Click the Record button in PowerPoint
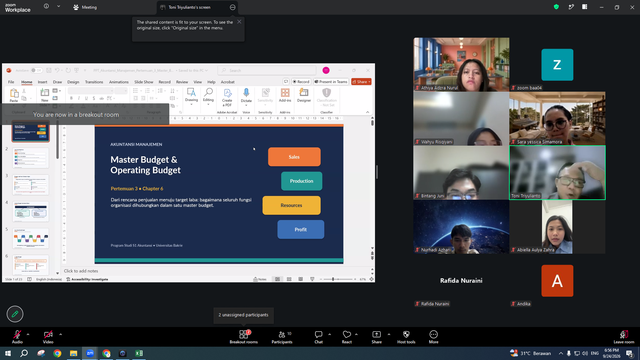 click(301, 82)
